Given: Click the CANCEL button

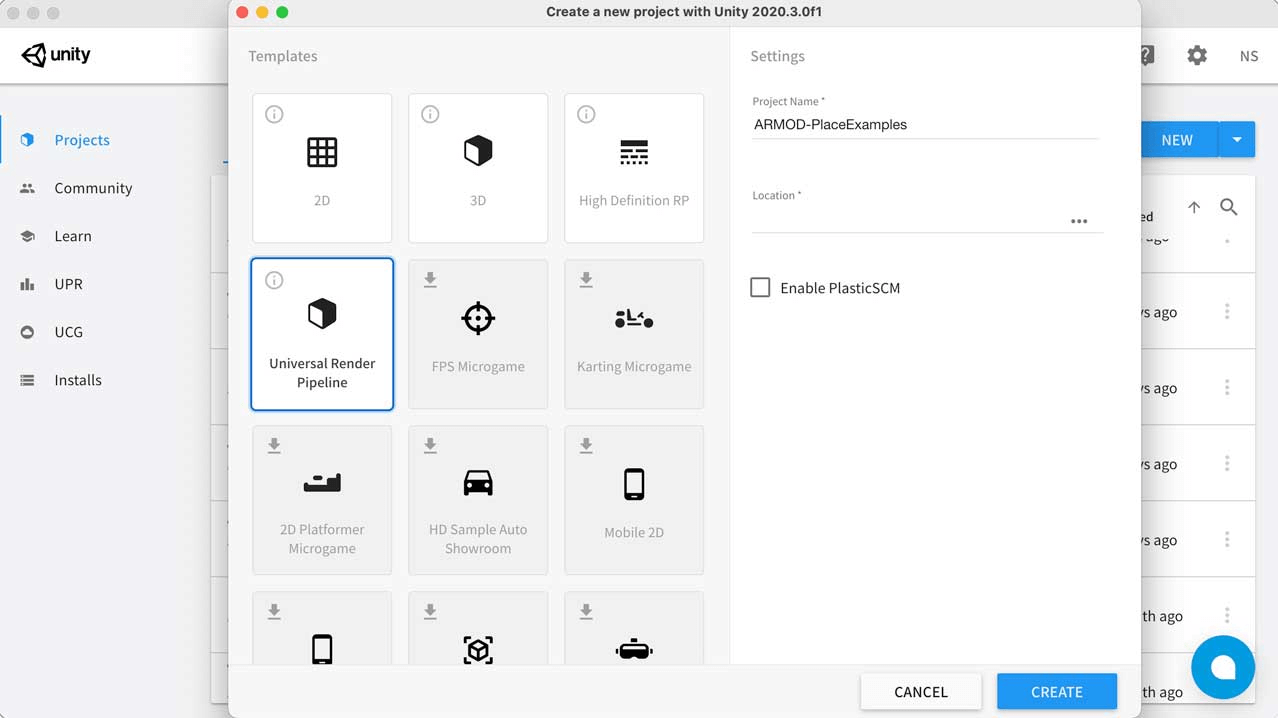Looking at the screenshot, I should point(921,692).
